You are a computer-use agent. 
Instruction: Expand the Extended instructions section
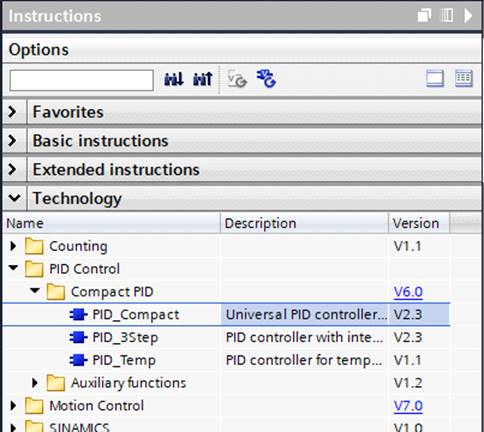(x=12, y=169)
